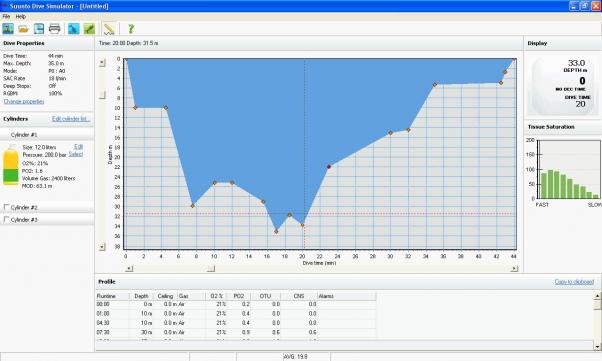
Task: Click the green toolbar icon
Action: click(x=89, y=29)
